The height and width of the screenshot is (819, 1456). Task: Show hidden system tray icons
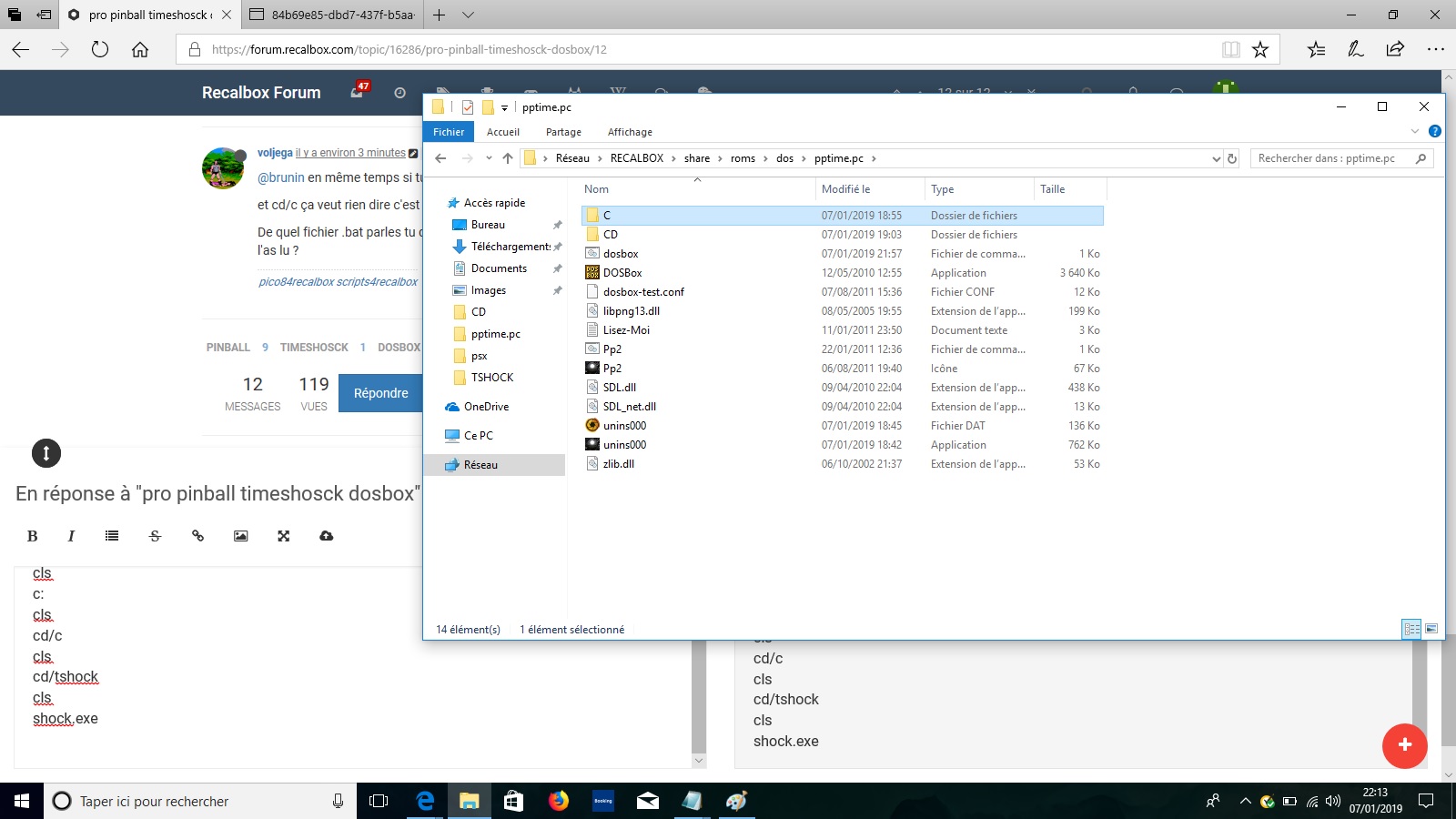click(x=1245, y=801)
